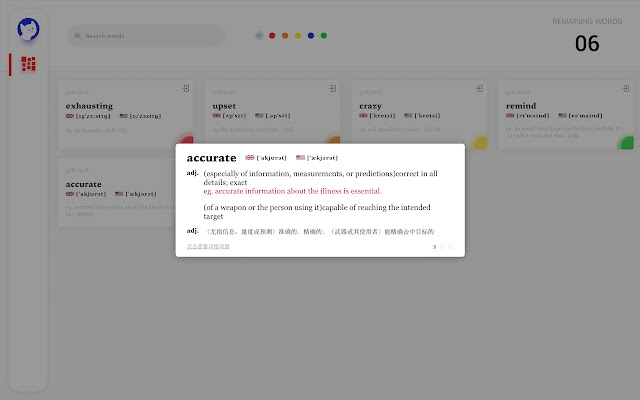The image size is (640, 400).
Task: Select the yellow color filter dot
Action: tap(298, 36)
